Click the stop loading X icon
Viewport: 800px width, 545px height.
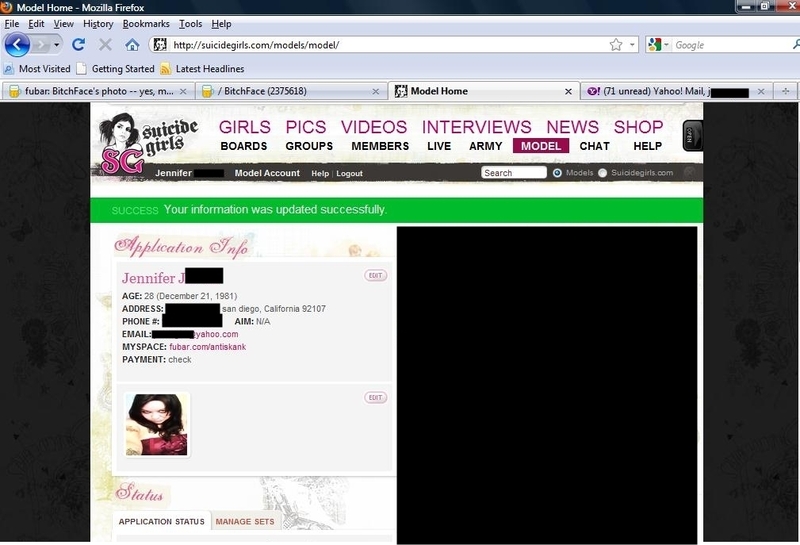[105, 45]
